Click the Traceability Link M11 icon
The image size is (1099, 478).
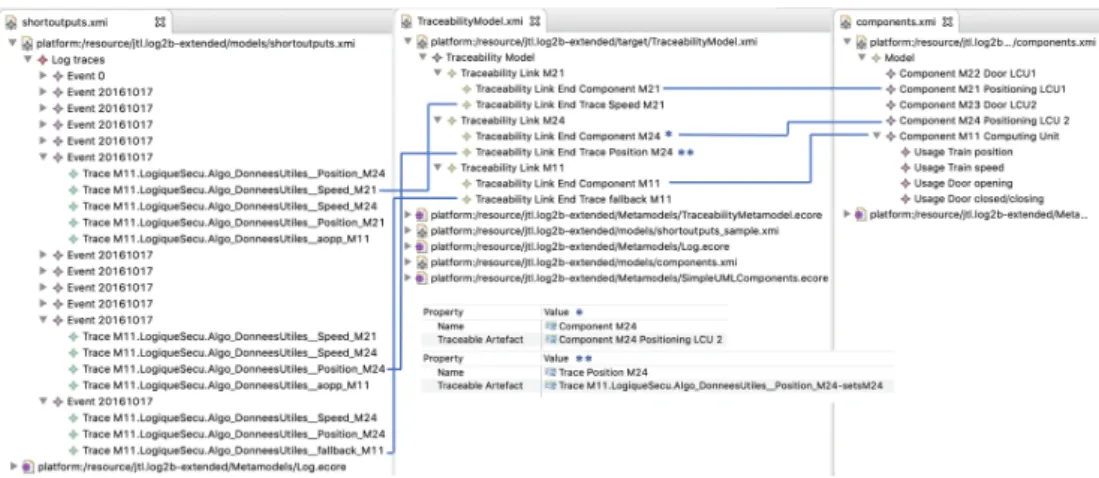point(452,168)
